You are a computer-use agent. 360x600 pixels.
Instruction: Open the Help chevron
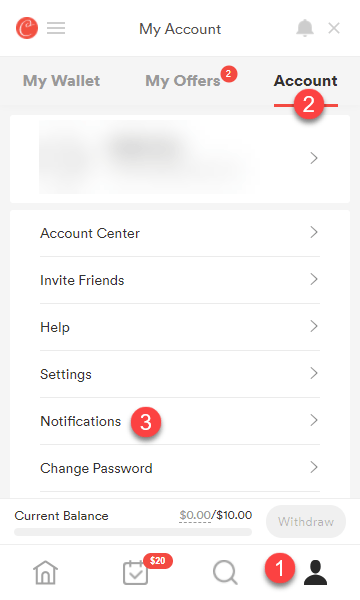click(314, 326)
